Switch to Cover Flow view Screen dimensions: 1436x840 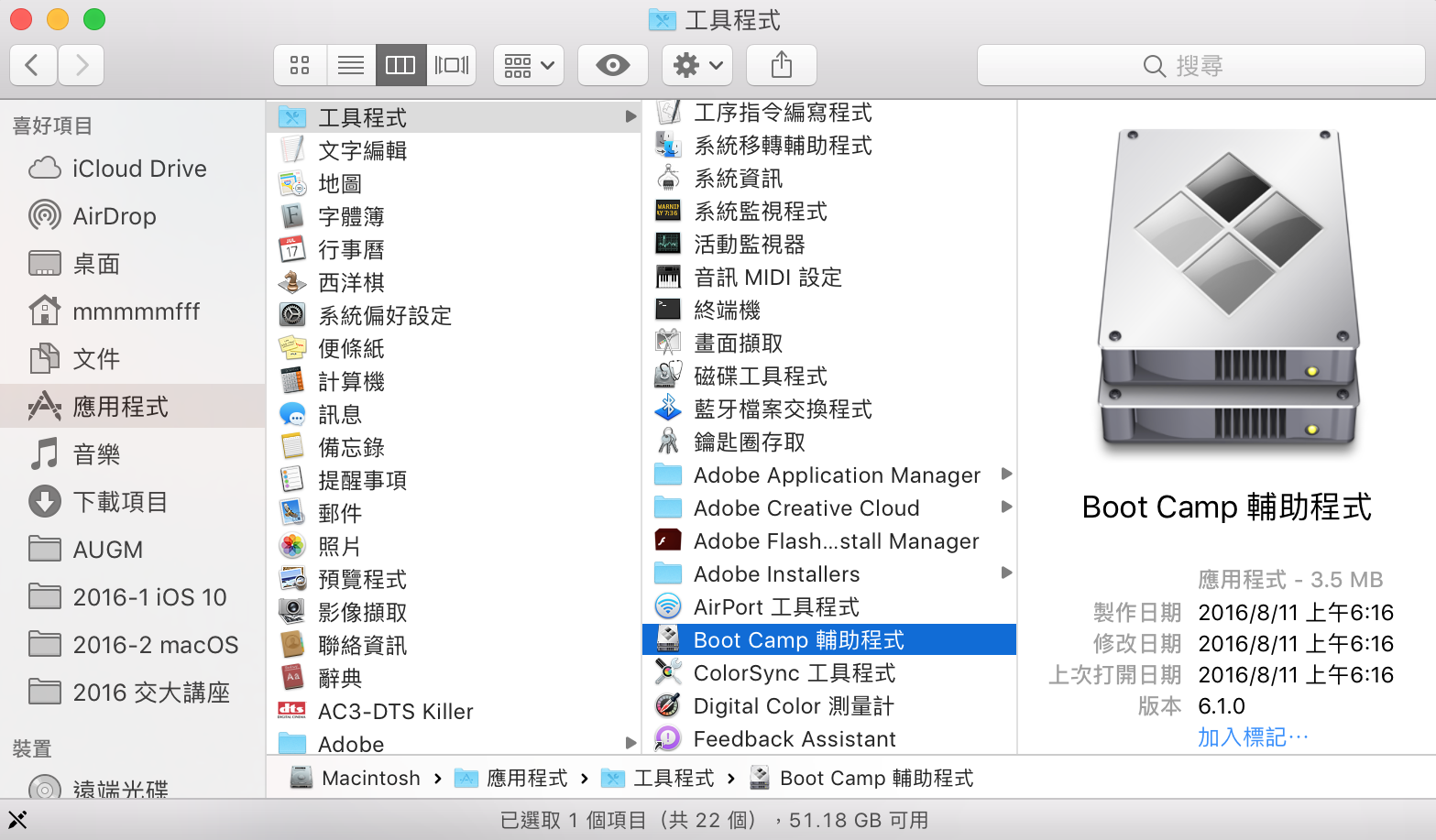451,65
